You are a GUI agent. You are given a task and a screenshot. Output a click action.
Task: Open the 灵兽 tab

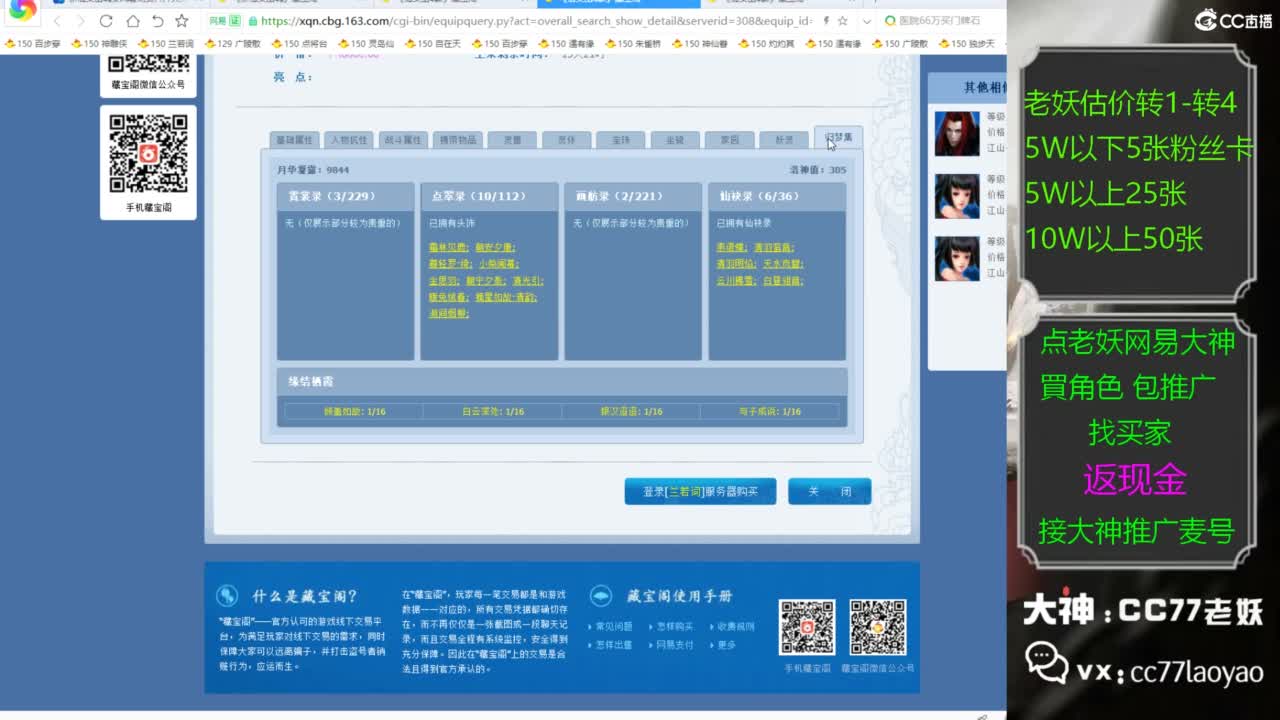pyautogui.click(x=512, y=140)
